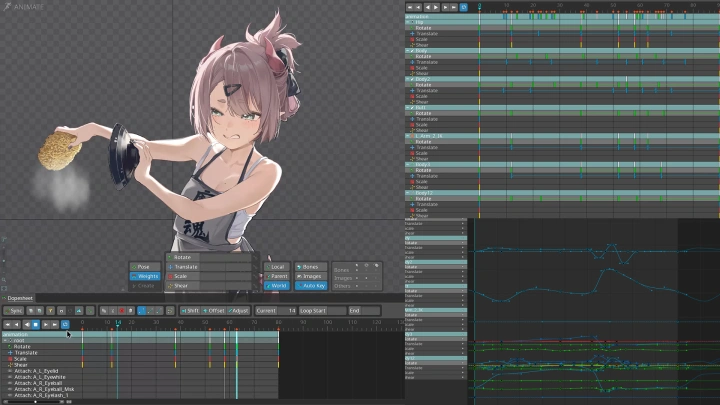
Task: Step to the previous frame in the lower dopesheet
Action: coord(17,324)
